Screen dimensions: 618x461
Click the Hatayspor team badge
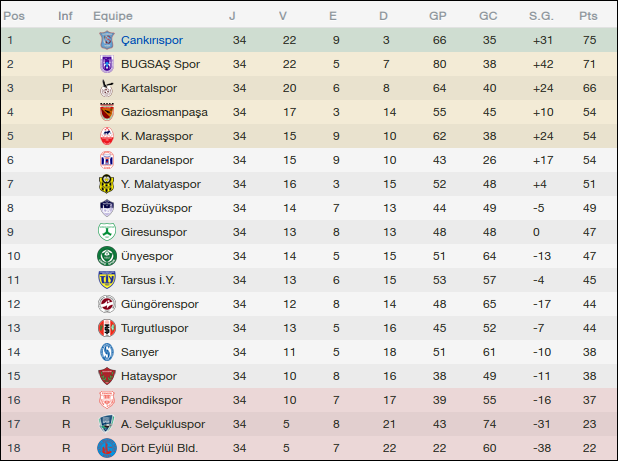106,376
